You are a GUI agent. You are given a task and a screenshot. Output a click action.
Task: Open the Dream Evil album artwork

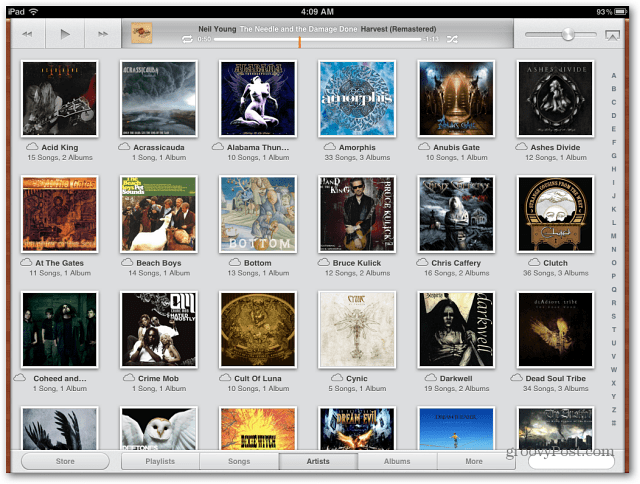[x=357, y=428]
